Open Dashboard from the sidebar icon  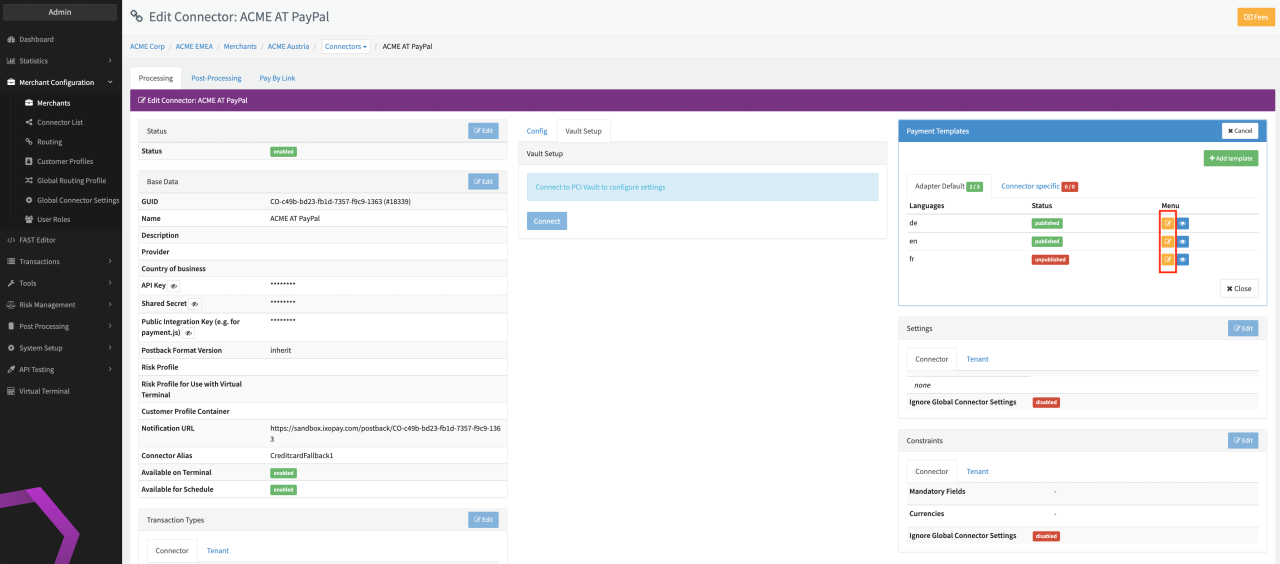pyautogui.click(x=11, y=39)
